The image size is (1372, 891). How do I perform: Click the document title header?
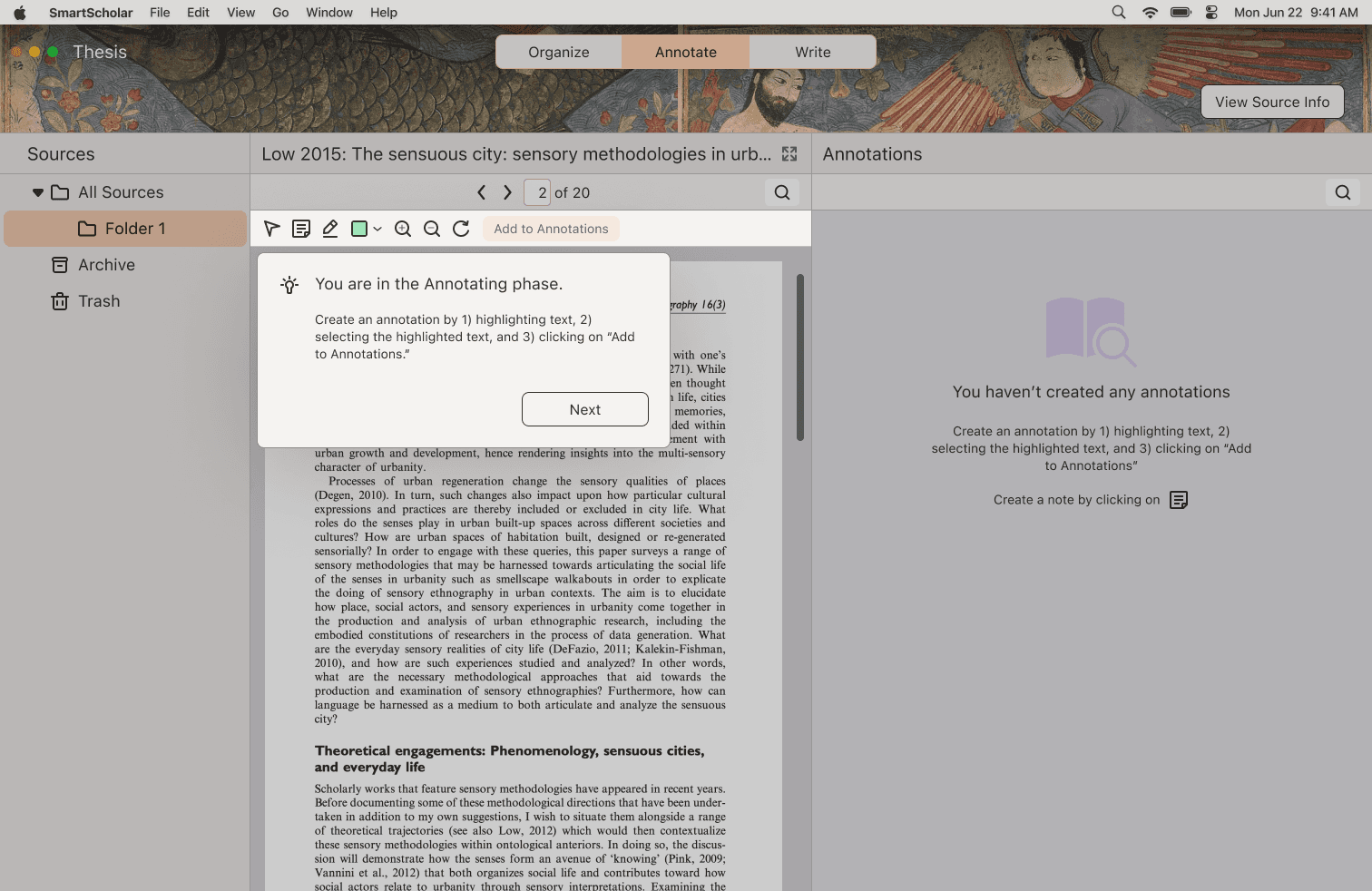(x=516, y=154)
